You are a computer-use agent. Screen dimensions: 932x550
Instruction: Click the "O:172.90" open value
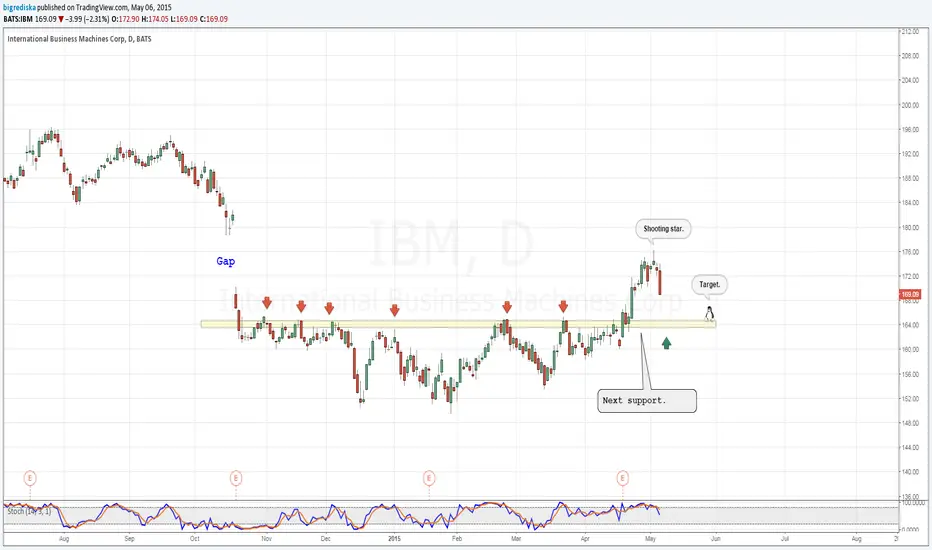[x=125, y=19]
